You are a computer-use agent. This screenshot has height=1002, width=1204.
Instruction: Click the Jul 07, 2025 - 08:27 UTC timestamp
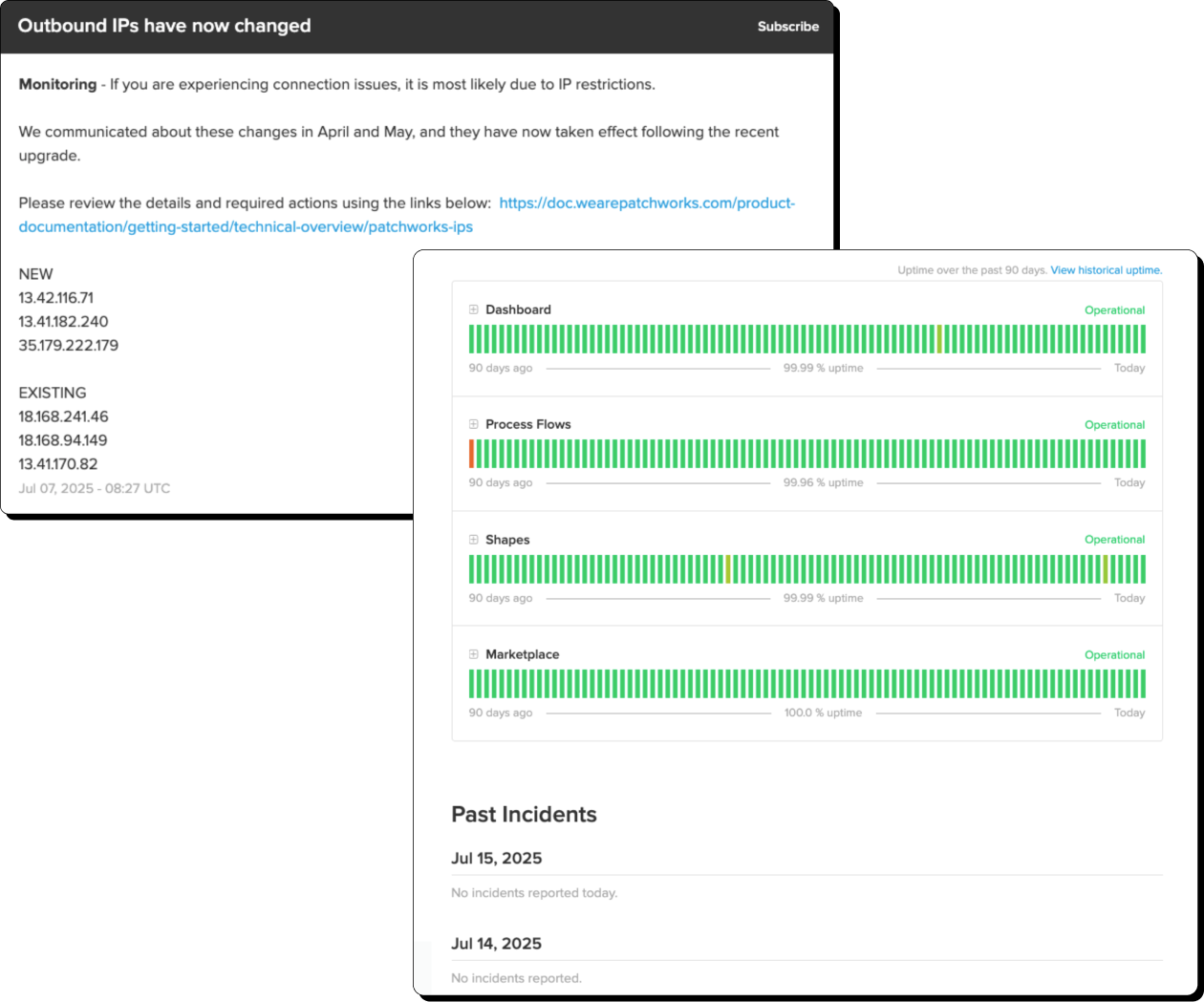click(x=94, y=488)
